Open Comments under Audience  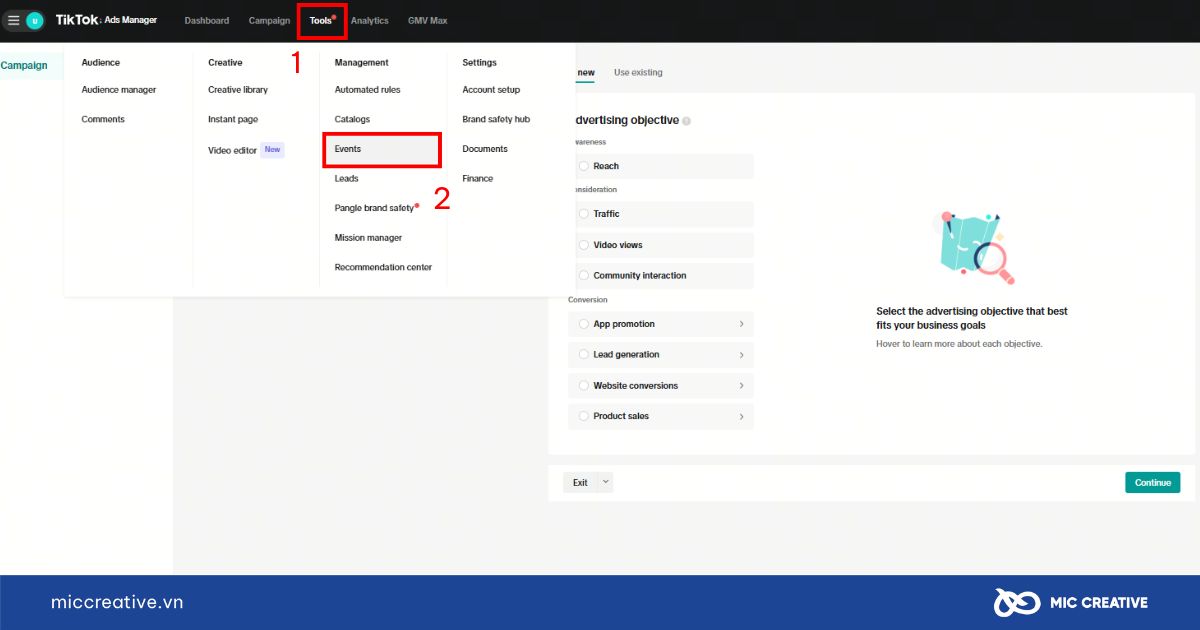click(103, 119)
